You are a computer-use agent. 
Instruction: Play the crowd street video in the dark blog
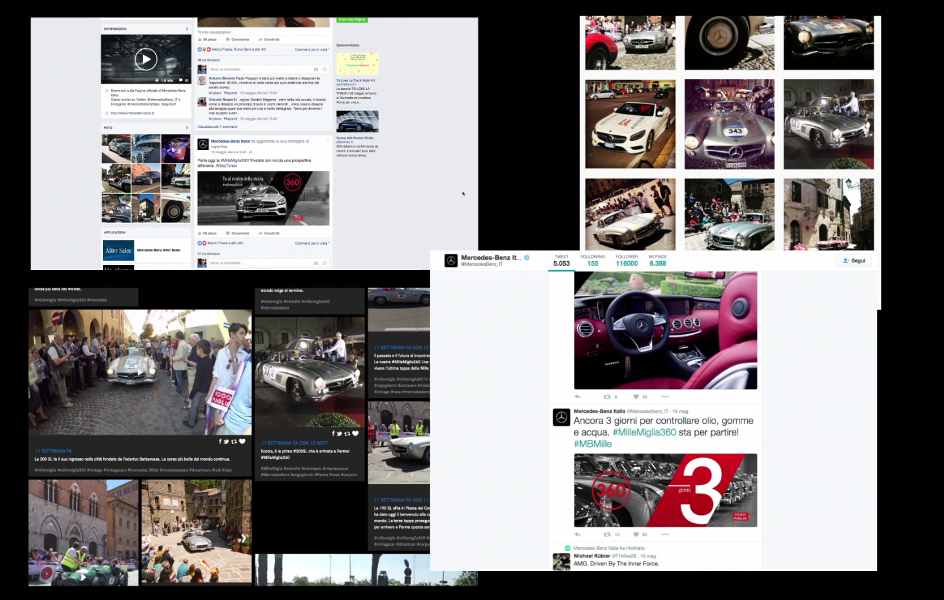coord(140,373)
